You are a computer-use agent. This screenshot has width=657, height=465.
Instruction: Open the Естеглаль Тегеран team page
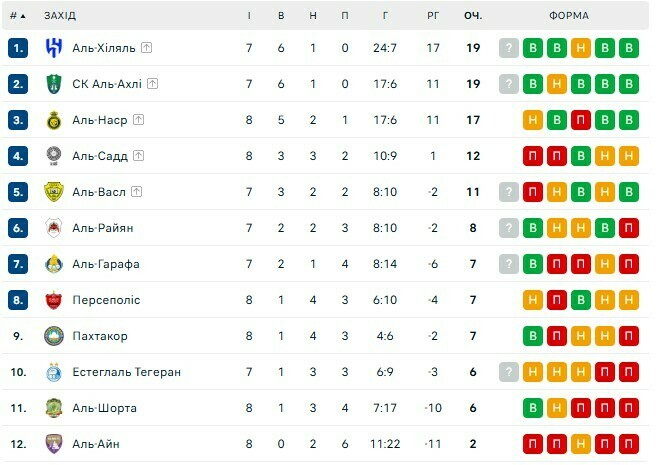126,372
